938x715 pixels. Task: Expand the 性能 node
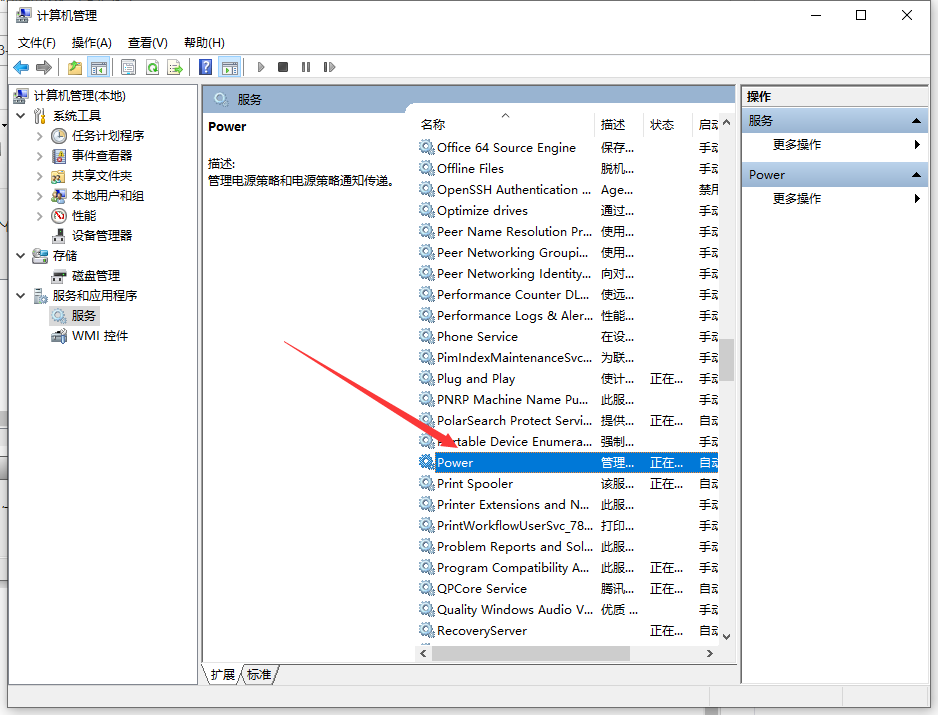click(39, 215)
